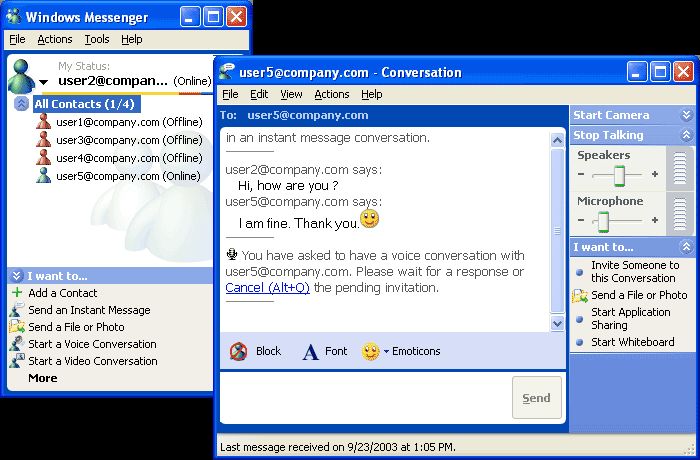The width and height of the screenshot is (700, 460).
Task: Expand the Start Camera panel chevron
Action: click(686, 115)
